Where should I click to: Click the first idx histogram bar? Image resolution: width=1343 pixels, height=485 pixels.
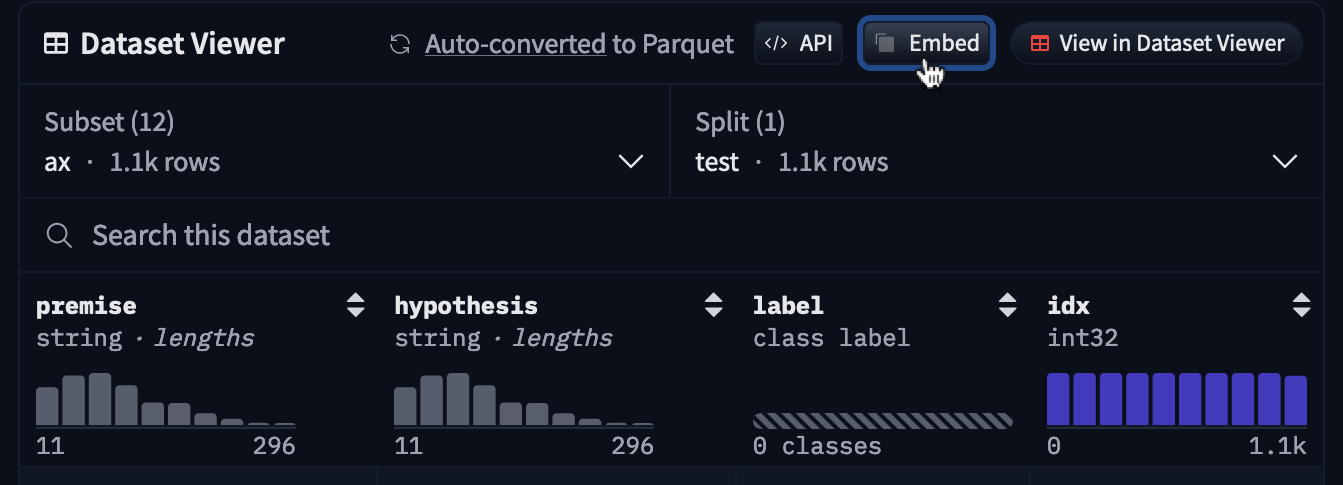pos(1059,400)
